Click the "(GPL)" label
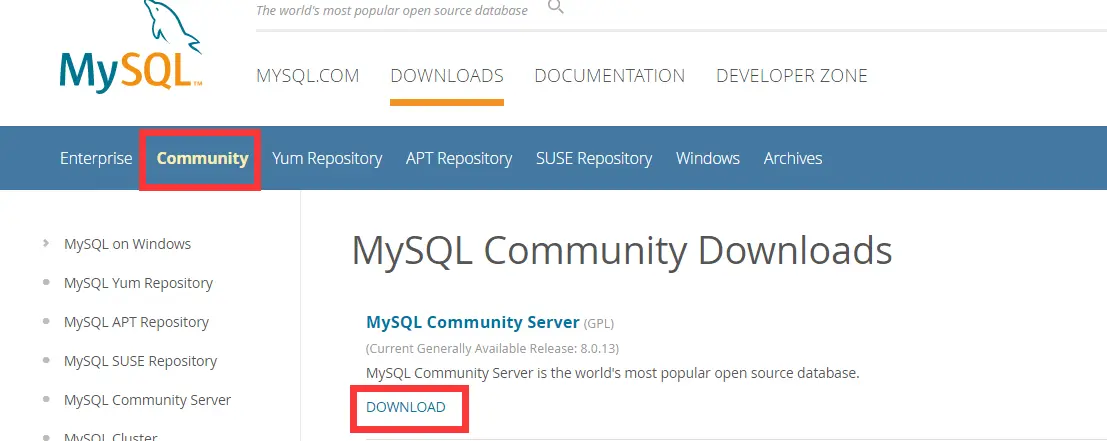Image resolution: width=1107 pixels, height=441 pixels. pos(599,324)
